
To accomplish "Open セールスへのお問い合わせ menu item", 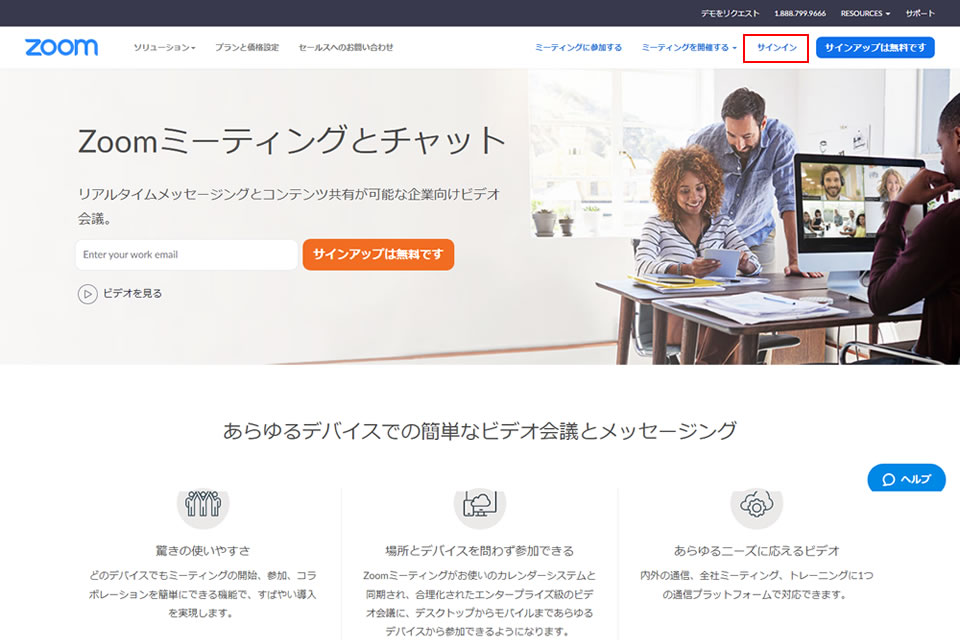I will (345, 47).
